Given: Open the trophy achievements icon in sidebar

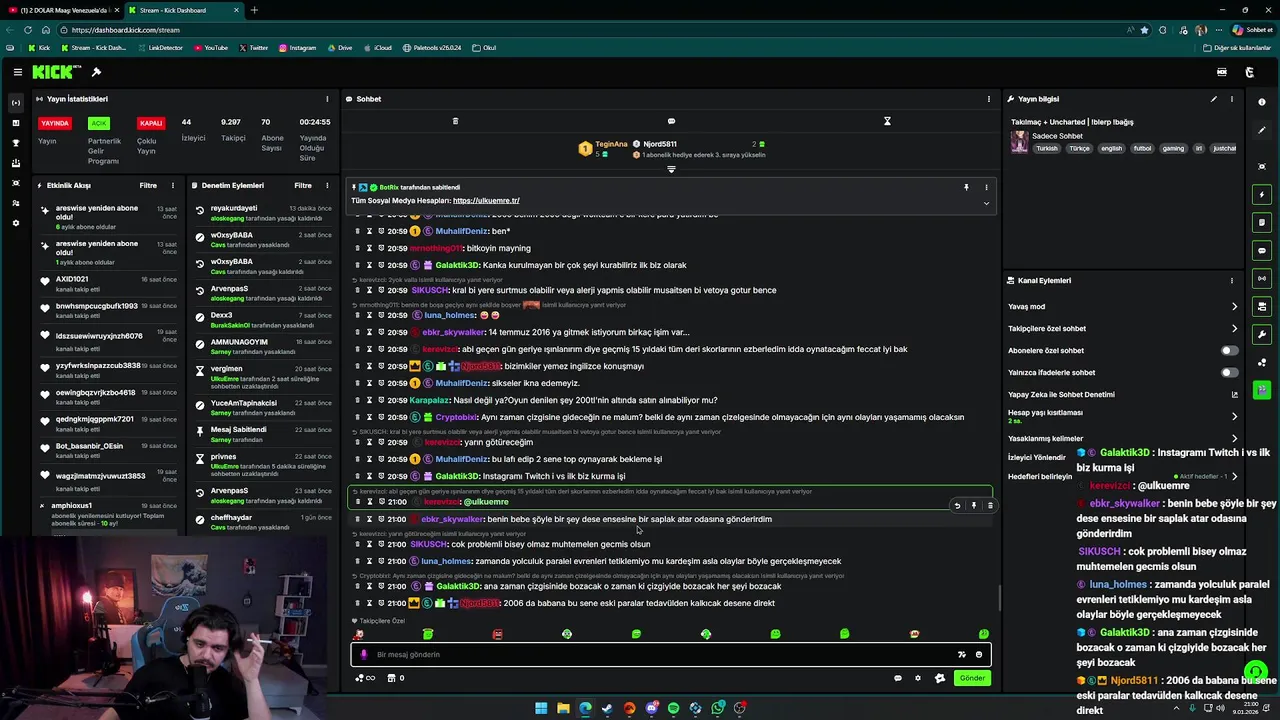Looking at the screenshot, I should pyautogui.click(x=15, y=143).
